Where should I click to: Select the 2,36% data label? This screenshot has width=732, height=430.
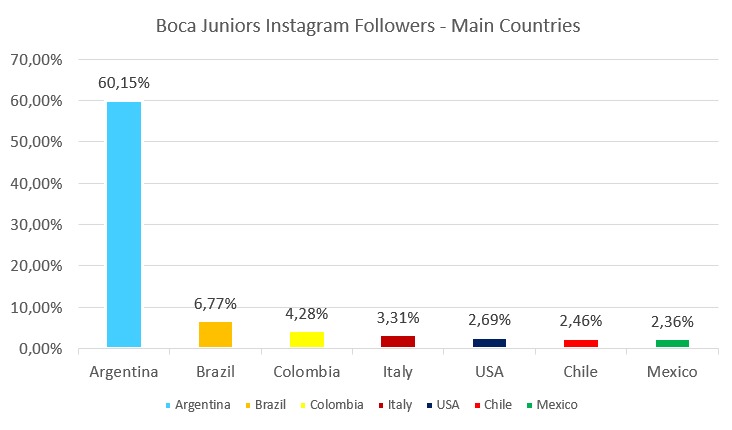(x=672, y=321)
